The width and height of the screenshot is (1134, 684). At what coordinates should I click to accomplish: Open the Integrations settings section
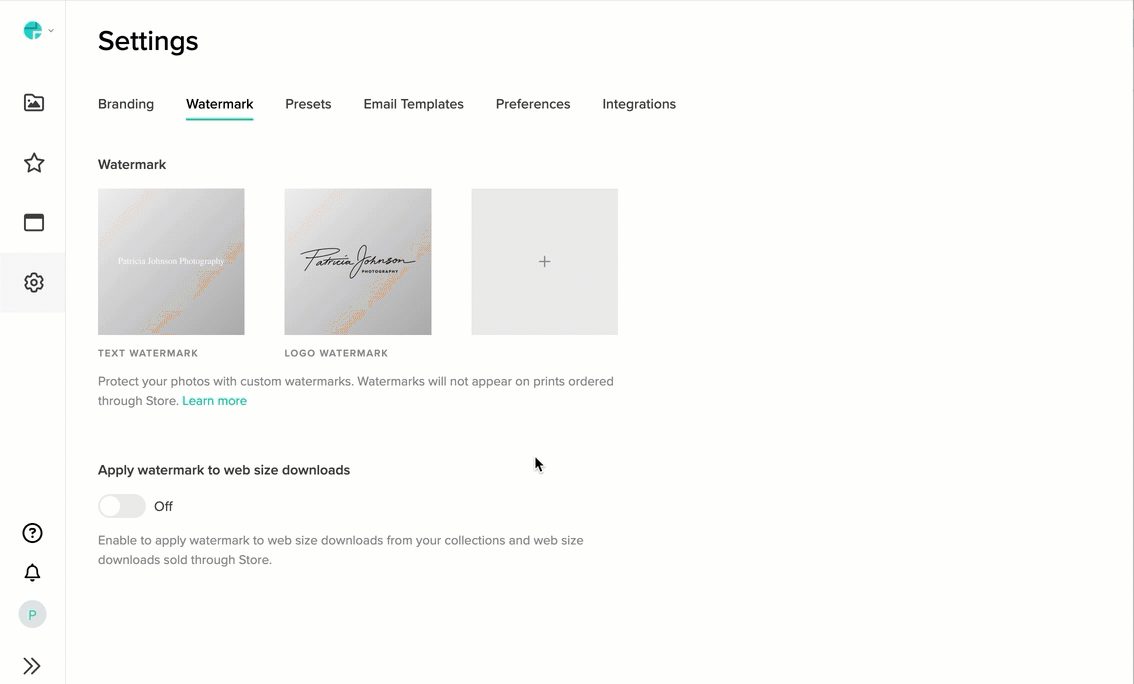[639, 104]
